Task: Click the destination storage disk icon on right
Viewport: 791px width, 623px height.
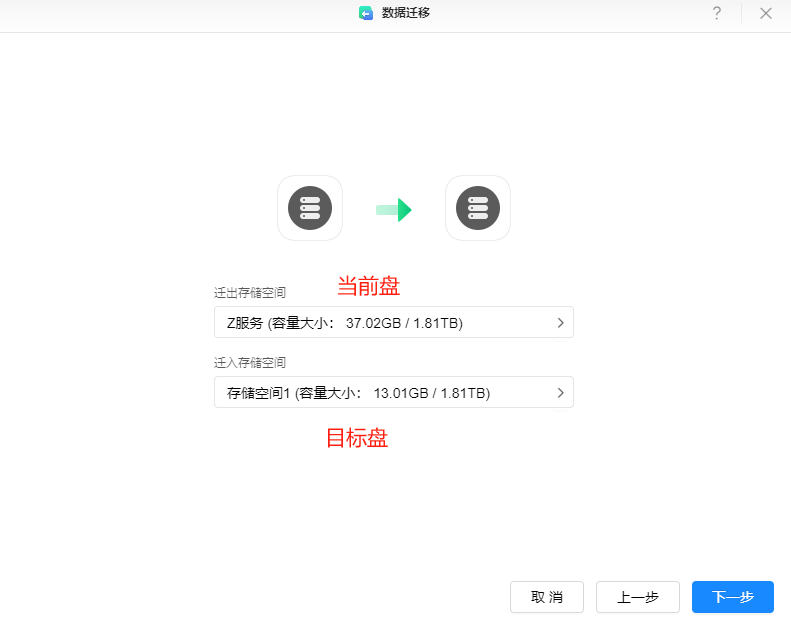Action: [x=478, y=208]
